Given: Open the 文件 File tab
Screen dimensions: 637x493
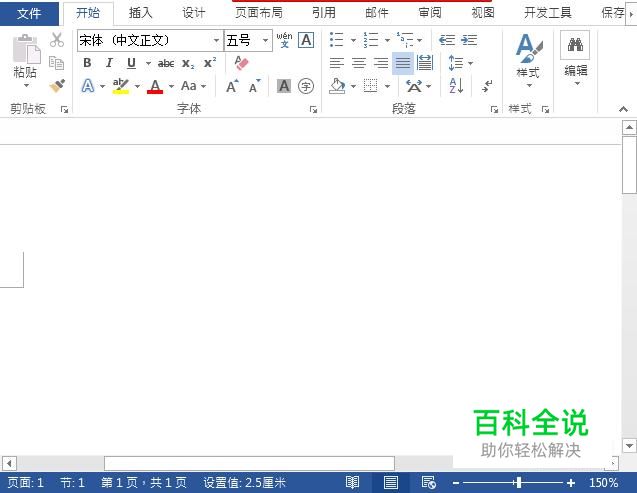Looking at the screenshot, I should (x=29, y=13).
